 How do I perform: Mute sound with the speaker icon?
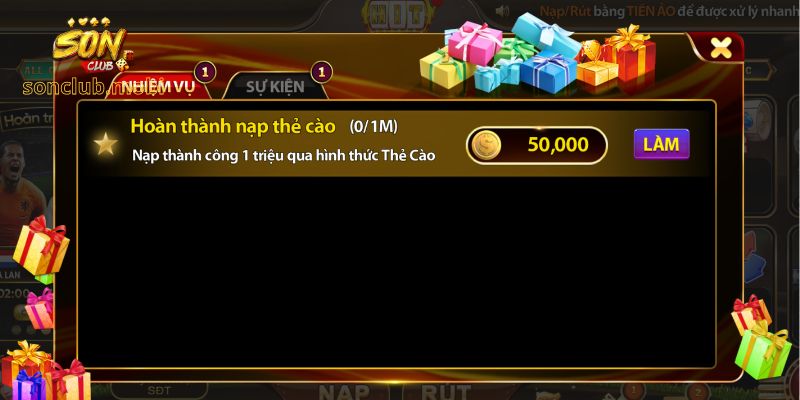(502, 11)
